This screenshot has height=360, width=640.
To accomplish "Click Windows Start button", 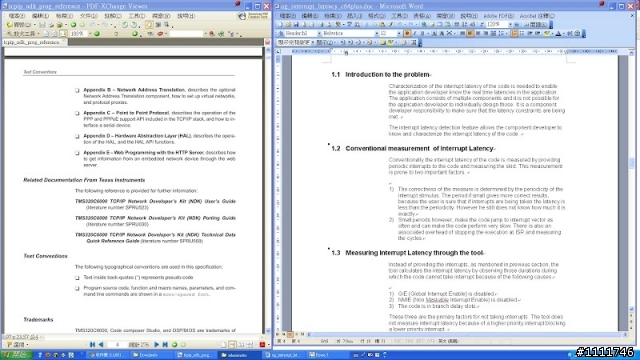I will coord(16,355).
